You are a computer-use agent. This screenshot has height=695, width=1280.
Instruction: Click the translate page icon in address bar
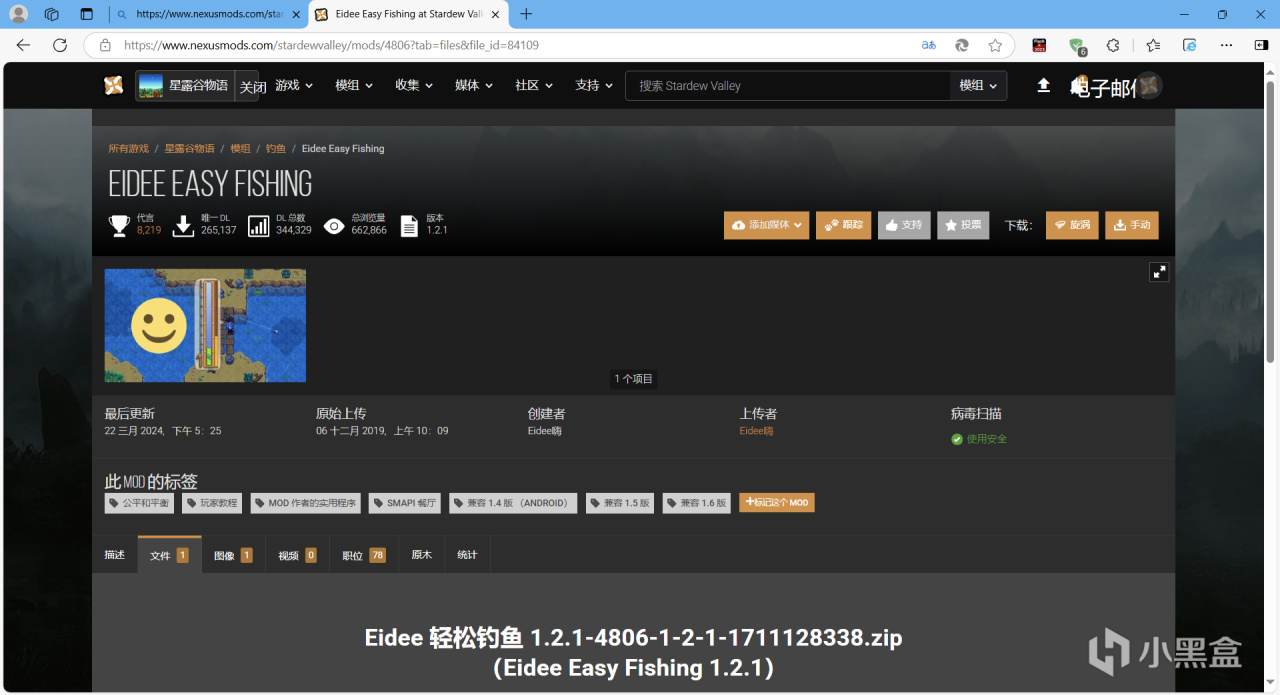(x=929, y=45)
